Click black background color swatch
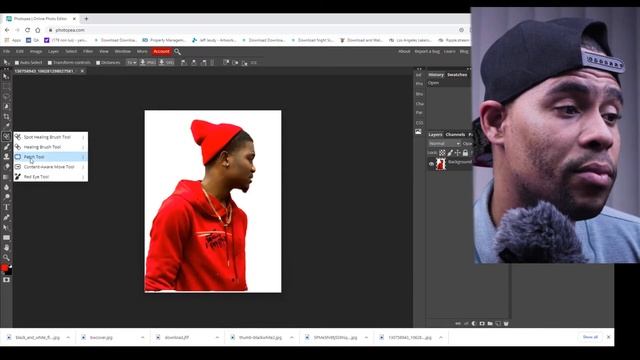 9,271
